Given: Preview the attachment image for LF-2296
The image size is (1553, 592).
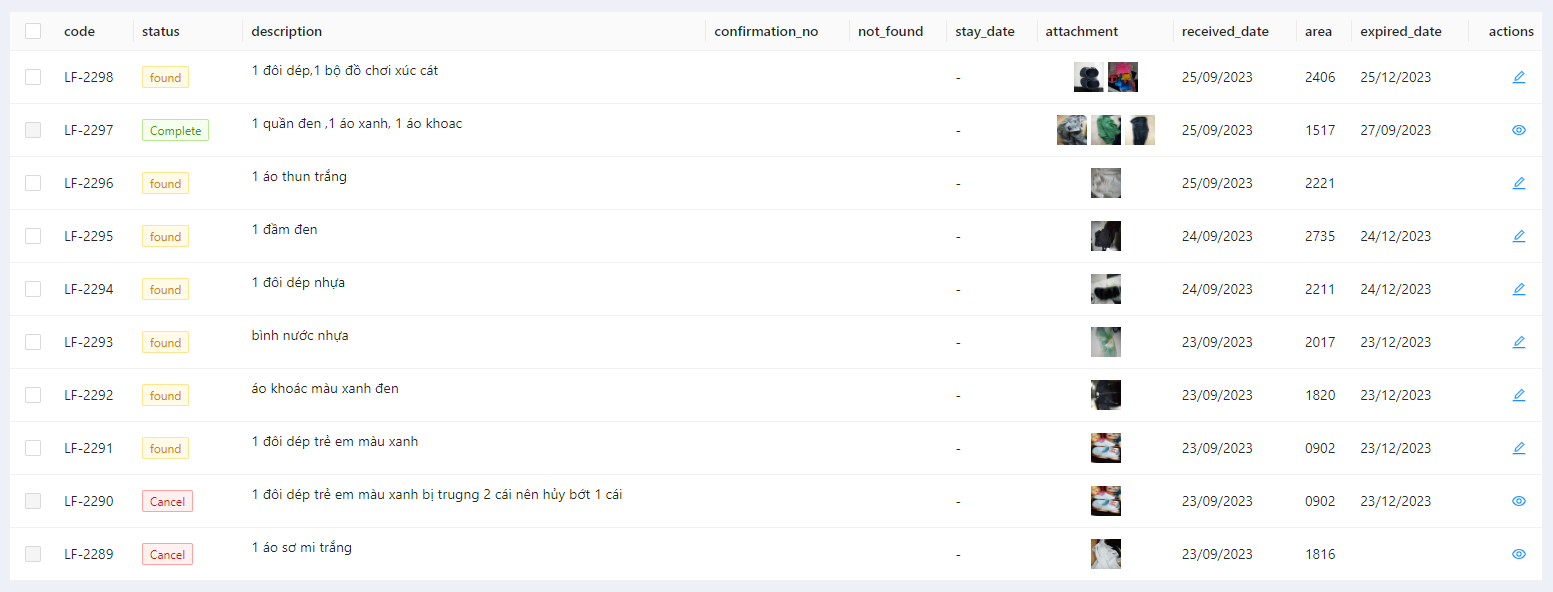Looking at the screenshot, I should pos(1106,183).
